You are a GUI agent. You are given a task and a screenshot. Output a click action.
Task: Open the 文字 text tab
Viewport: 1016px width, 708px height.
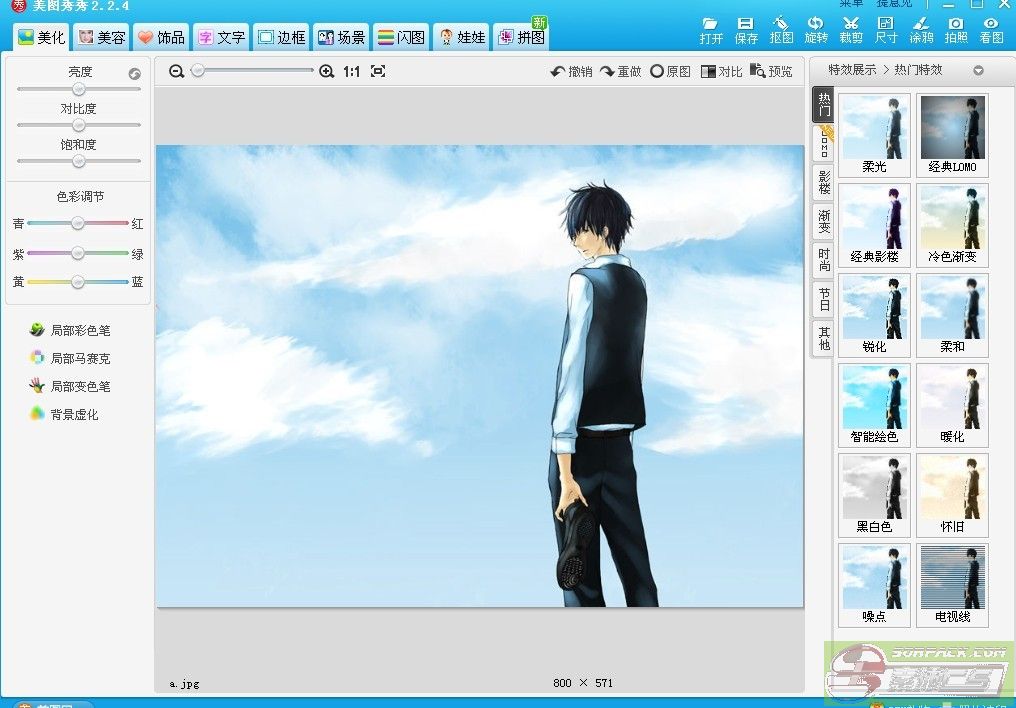(222, 37)
